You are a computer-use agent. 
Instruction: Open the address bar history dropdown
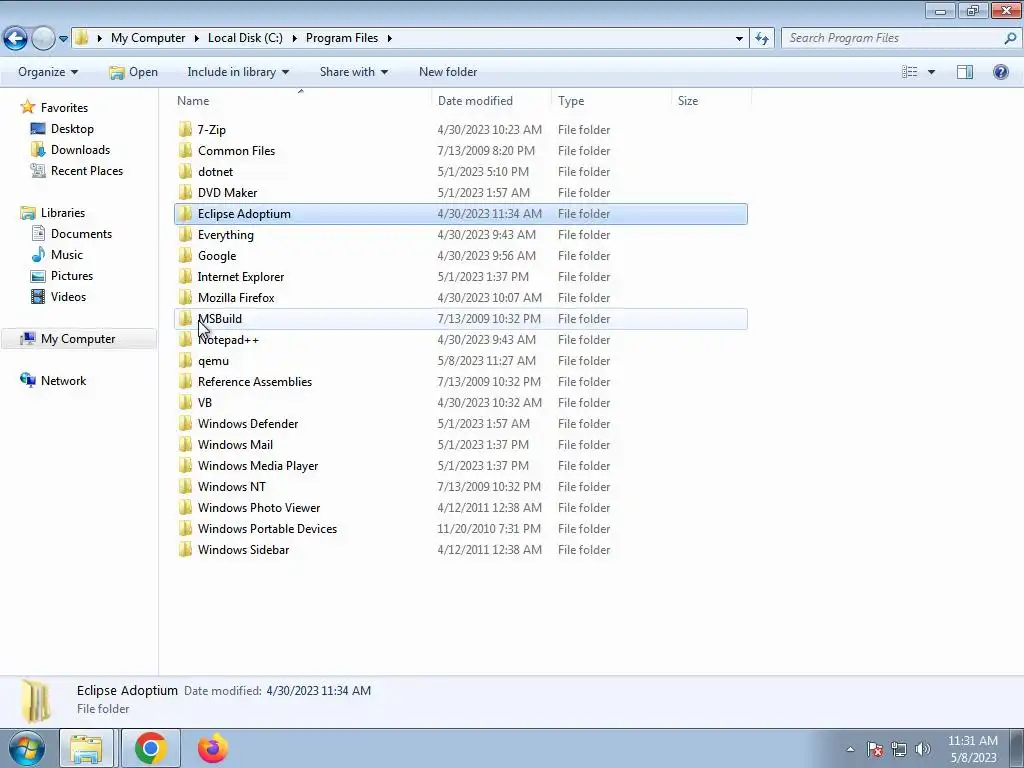pos(739,39)
